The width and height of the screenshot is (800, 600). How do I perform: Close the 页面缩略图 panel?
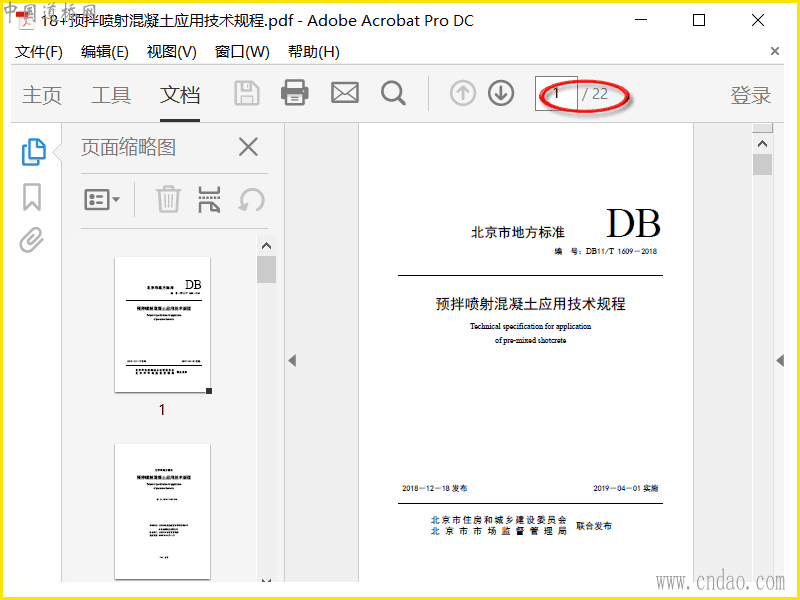pos(248,147)
